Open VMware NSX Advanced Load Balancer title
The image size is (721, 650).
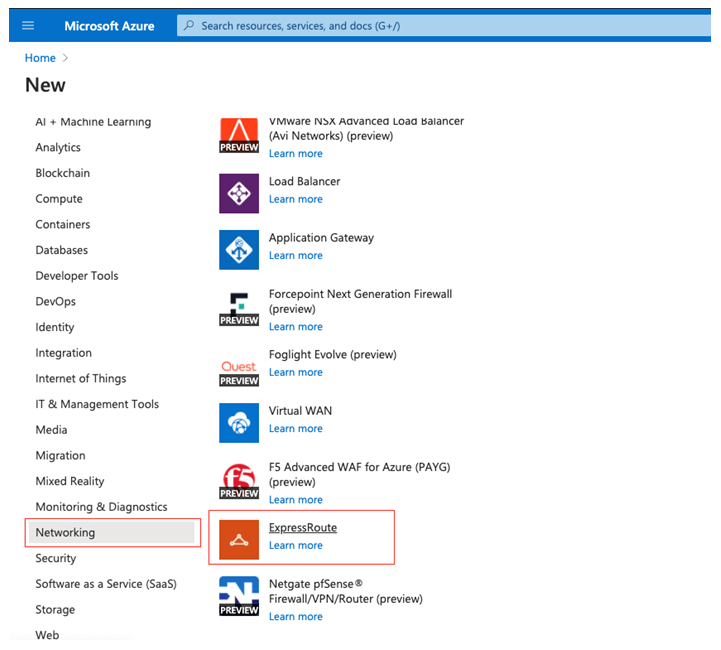pos(366,128)
